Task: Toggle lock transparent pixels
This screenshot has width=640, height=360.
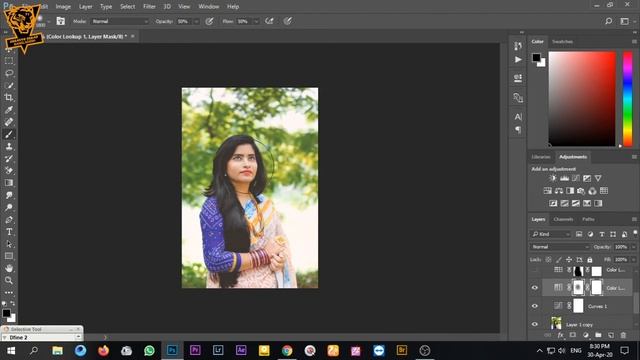Action: point(548,260)
